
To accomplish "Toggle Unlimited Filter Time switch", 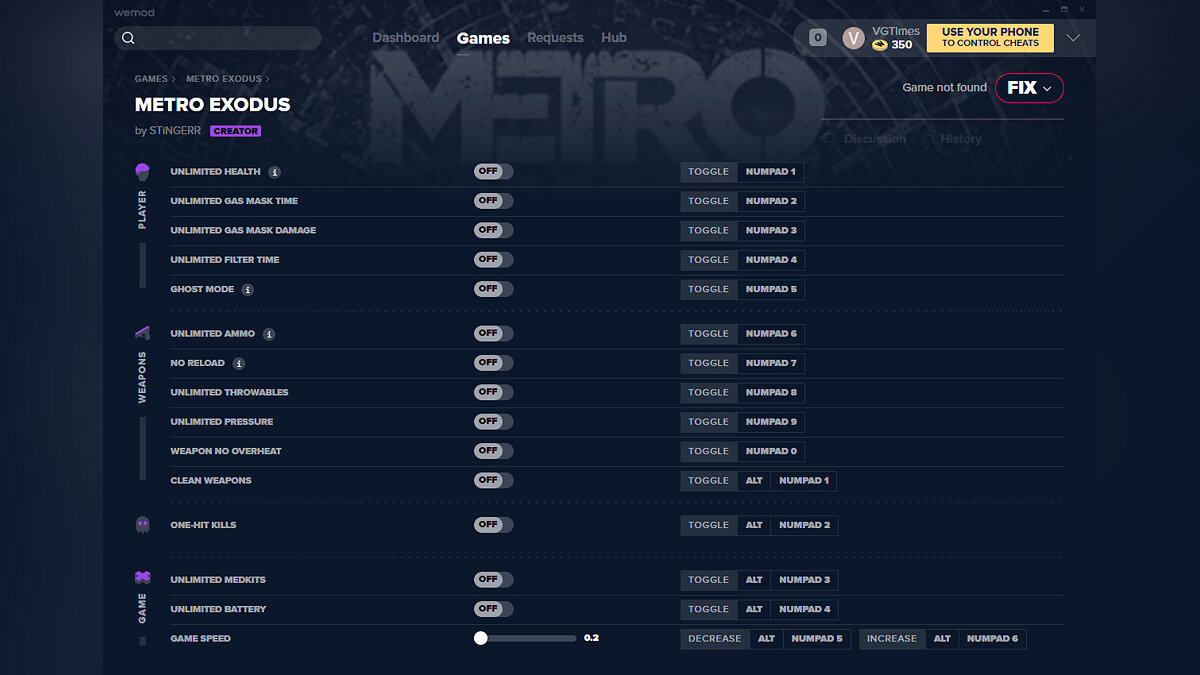I will (x=494, y=260).
